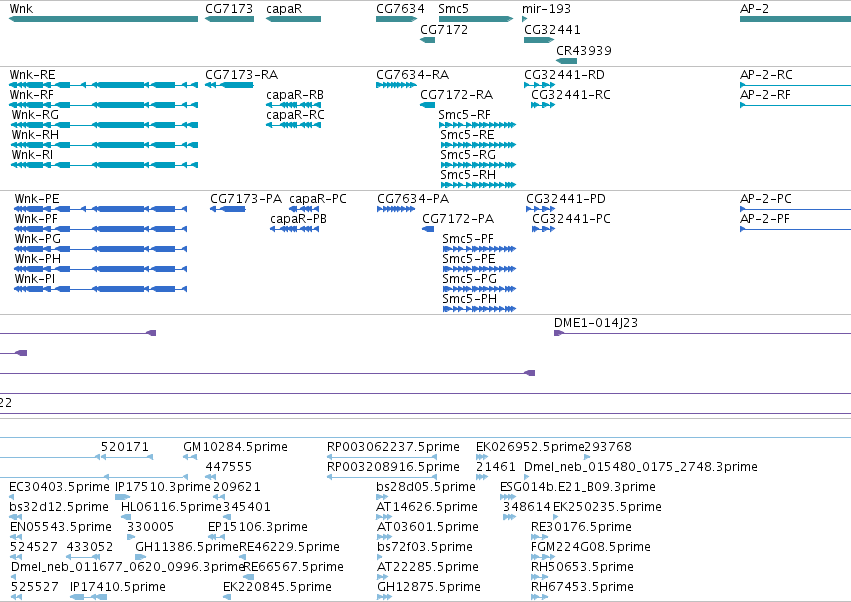This screenshot has width=851, height=602.
Task: Click the CG7173 gene label
Action: (229, 9)
